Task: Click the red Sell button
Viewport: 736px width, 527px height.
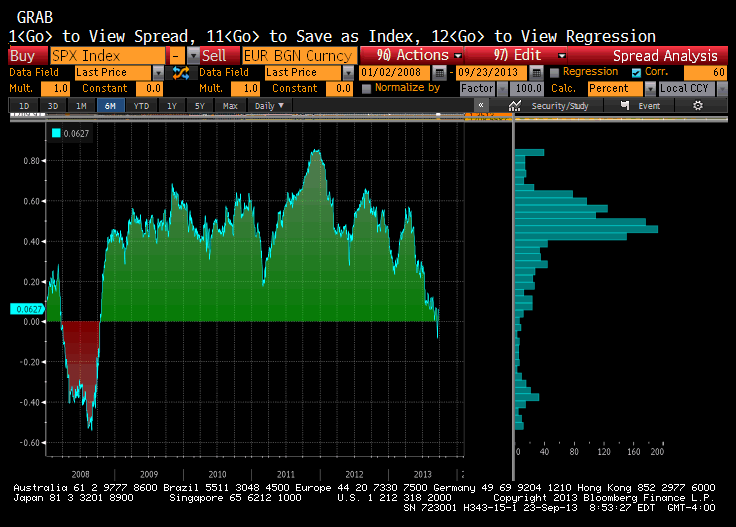Action: coord(220,55)
